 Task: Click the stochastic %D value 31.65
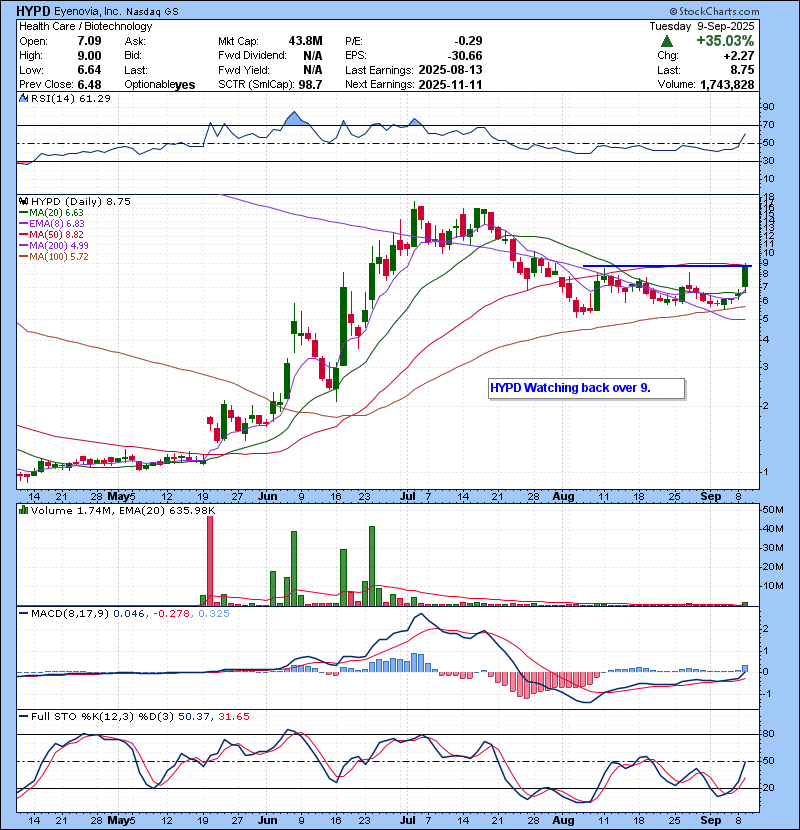click(233, 717)
